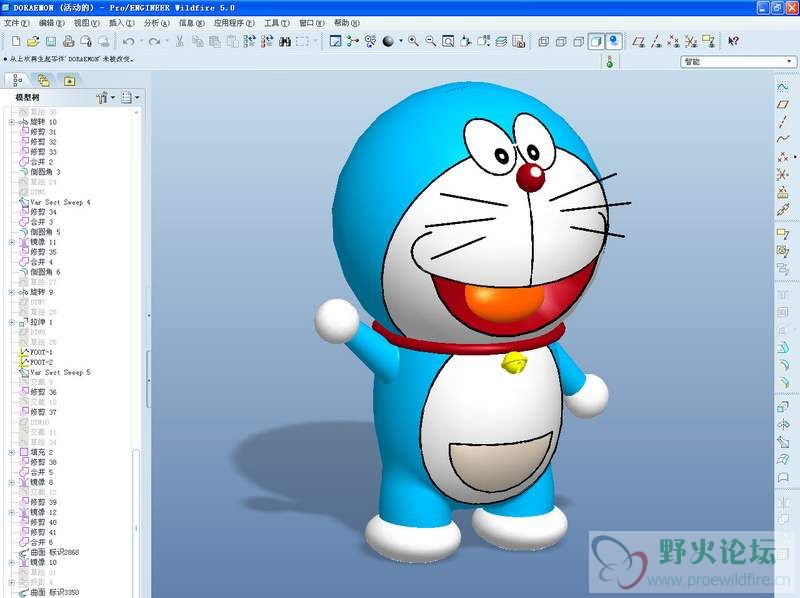Click the Cut scissors icon
This screenshot has width=800, height=598.
click(179, 41)
